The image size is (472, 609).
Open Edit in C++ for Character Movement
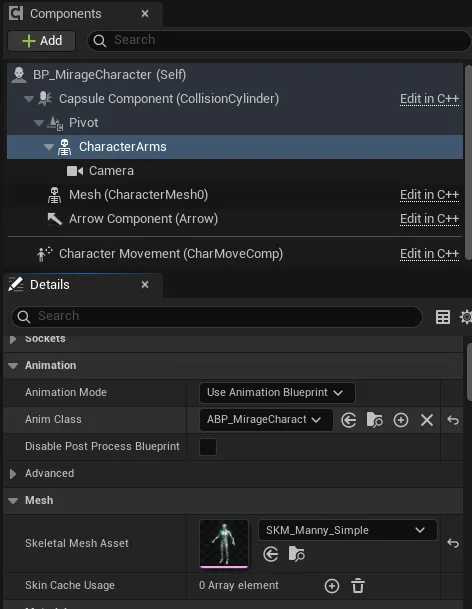pos(429,254)
